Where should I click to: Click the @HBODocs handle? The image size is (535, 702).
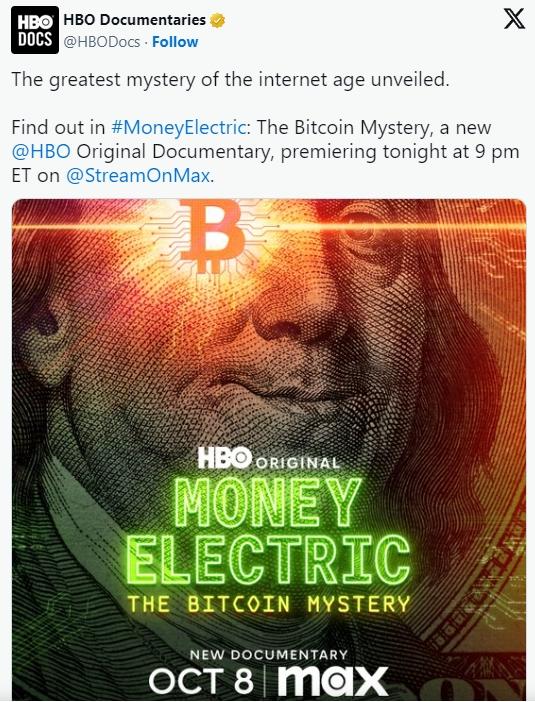pos(102,42)
